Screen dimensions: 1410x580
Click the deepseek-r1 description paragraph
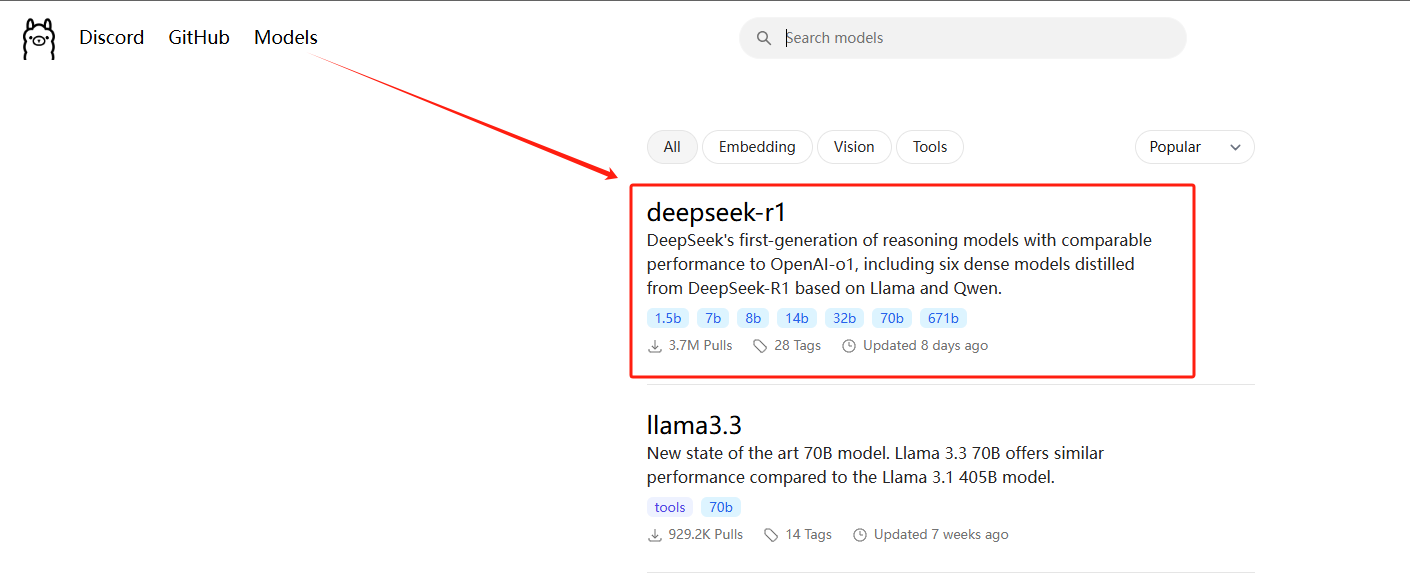tap(899, 264)
